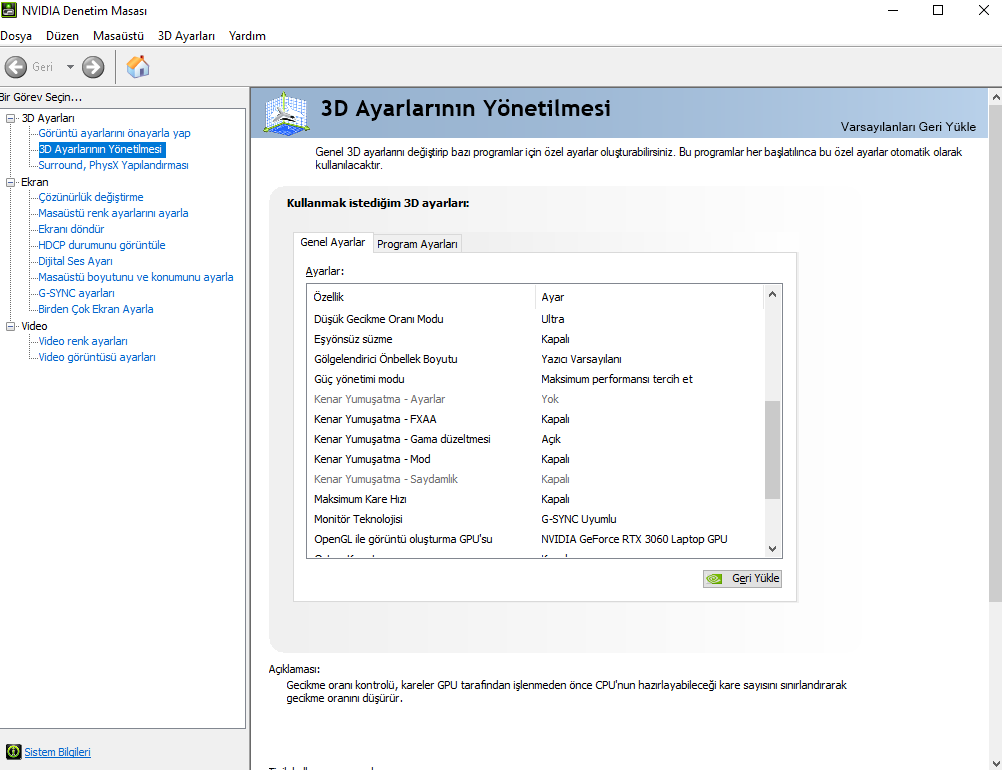1002x770 pixels.
Task: Click the Geri toolbar button label
Action: [x=43, y=66]
